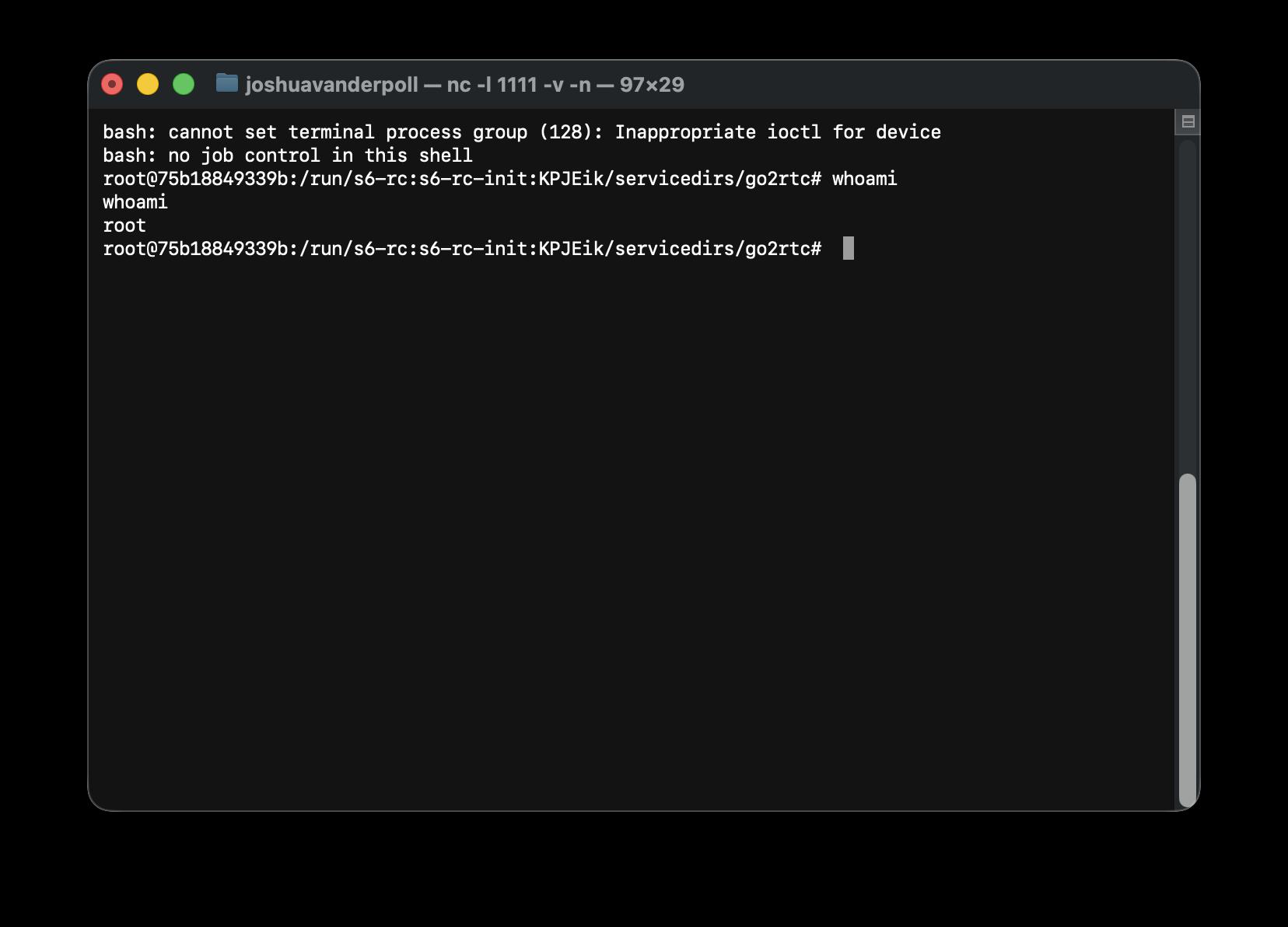Zoom the window using the green button

(x=184, y=84)
